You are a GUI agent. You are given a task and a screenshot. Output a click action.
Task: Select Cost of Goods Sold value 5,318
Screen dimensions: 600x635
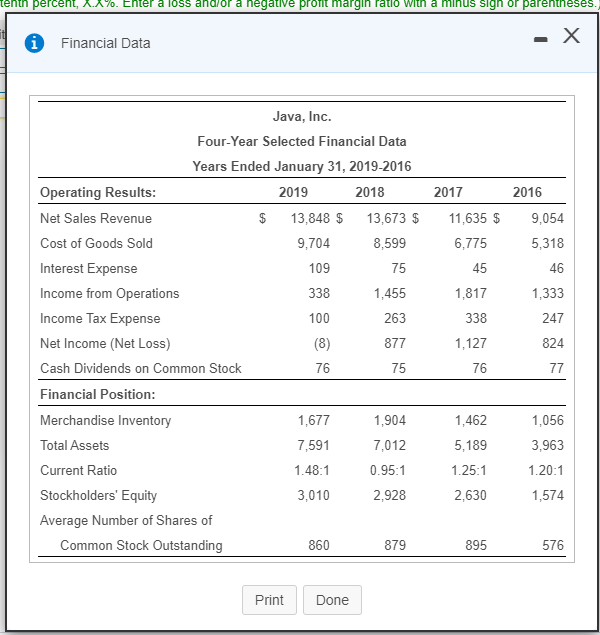coord(547,243)
